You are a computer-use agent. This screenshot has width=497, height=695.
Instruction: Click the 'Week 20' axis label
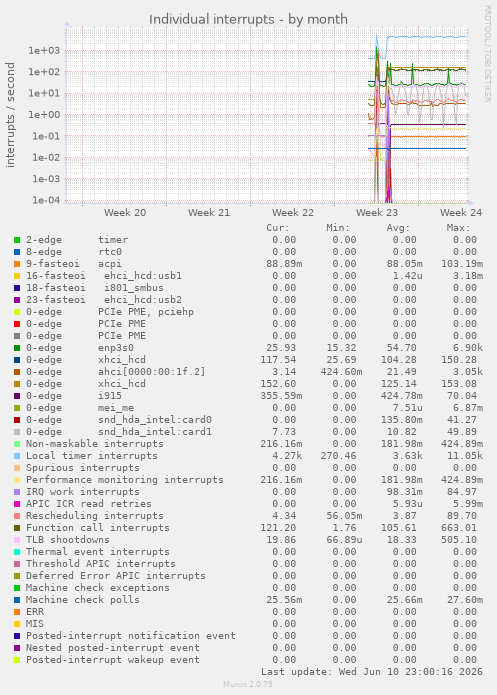click(125, 213)
